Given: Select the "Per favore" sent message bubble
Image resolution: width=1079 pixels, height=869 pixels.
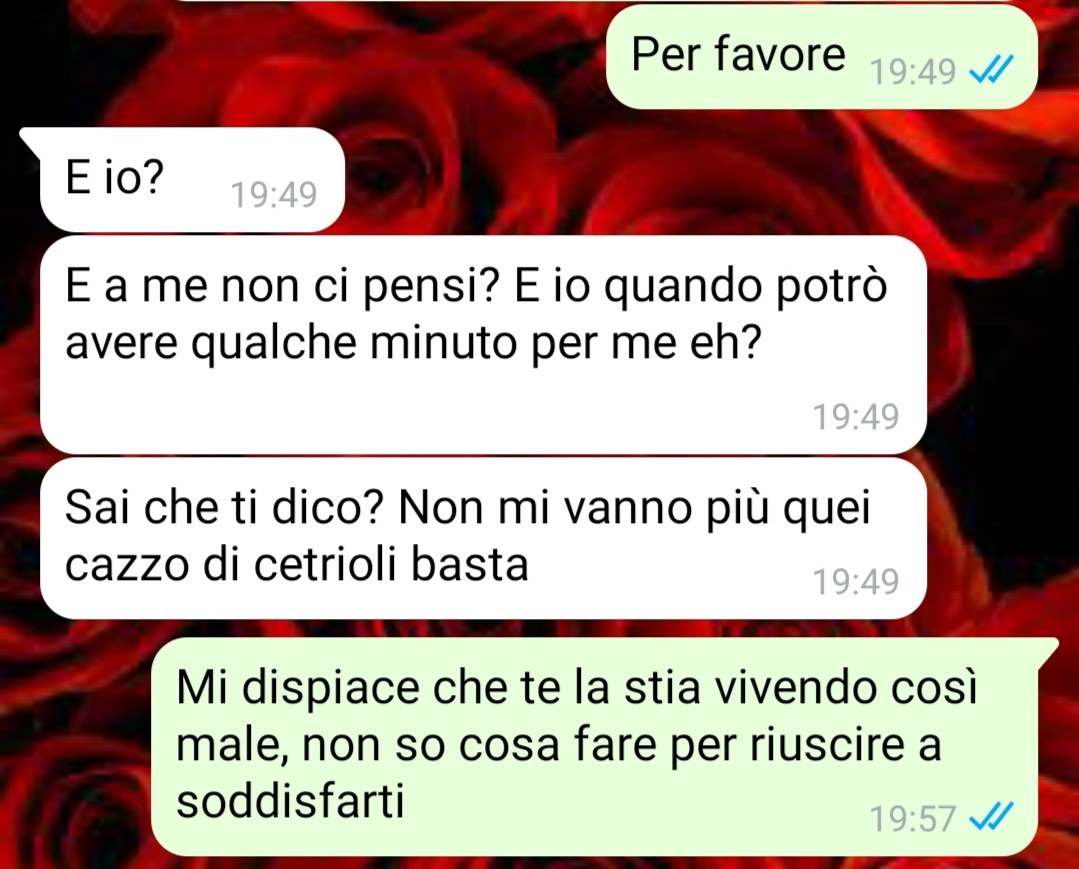Looking at the screenshot, I should (x=822, y=56).
